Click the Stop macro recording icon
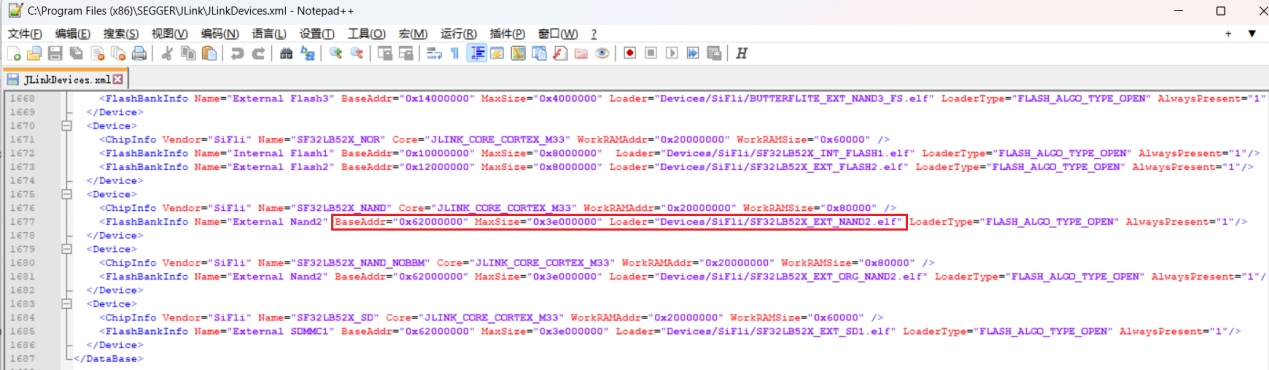Image resolution: width=1269 pixels, height=370 pixels. click(x=651, y=53)
